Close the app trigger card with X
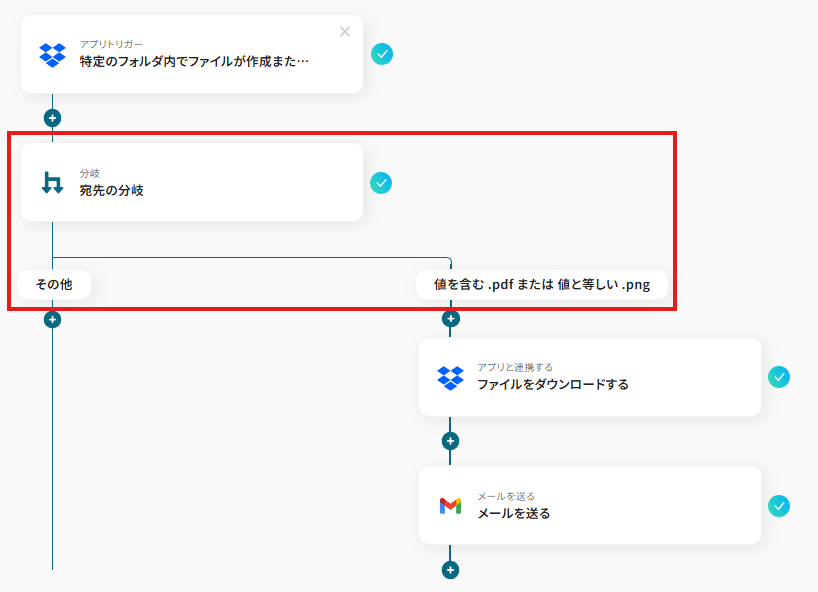 point(345,32)
